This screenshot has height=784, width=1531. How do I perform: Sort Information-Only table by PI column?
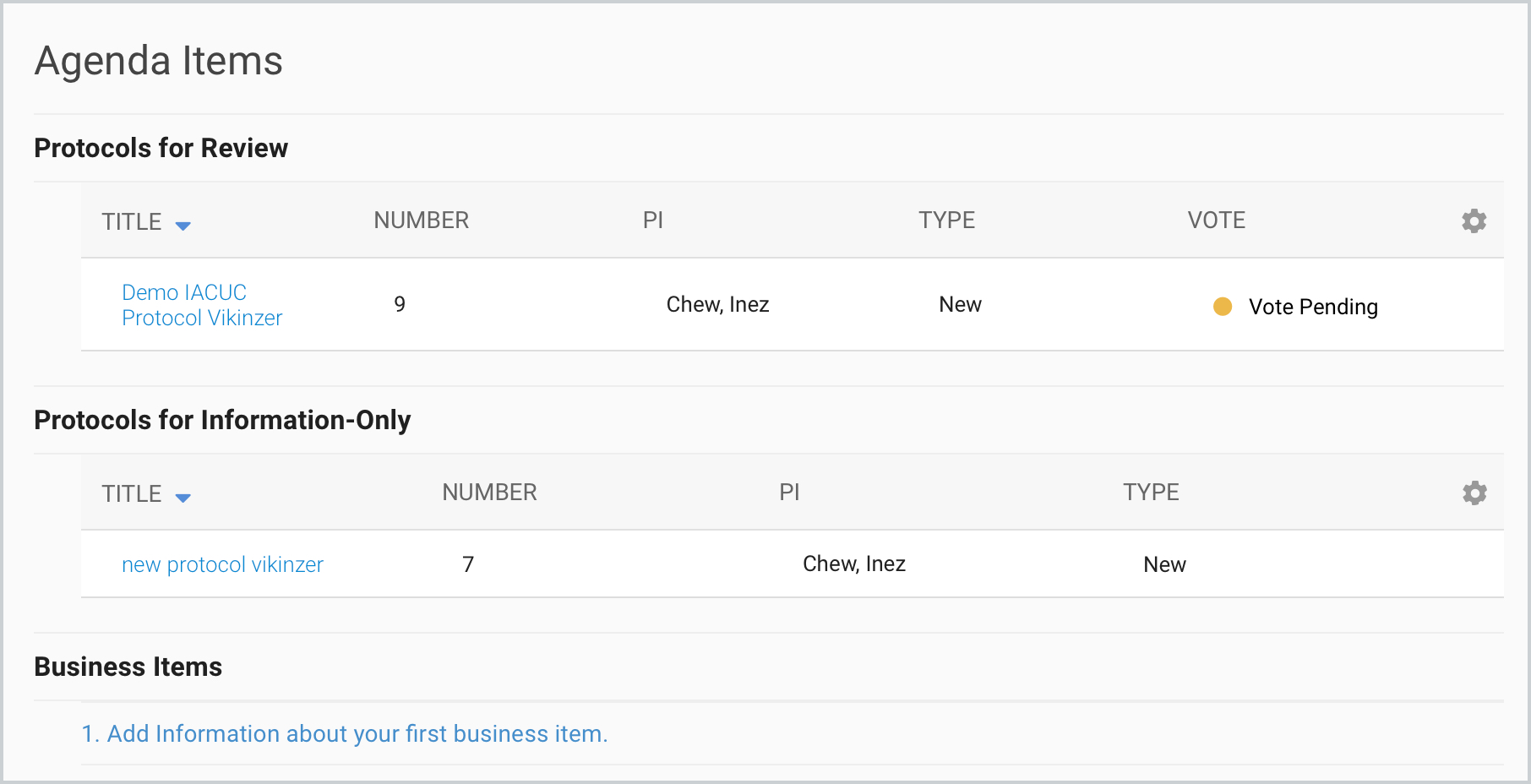click(788, 493)
